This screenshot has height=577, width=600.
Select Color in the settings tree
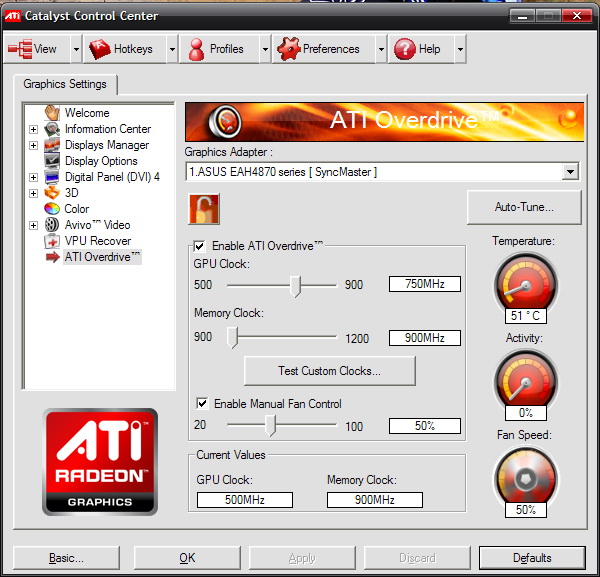pyautogui.click(x=77, y=209)
